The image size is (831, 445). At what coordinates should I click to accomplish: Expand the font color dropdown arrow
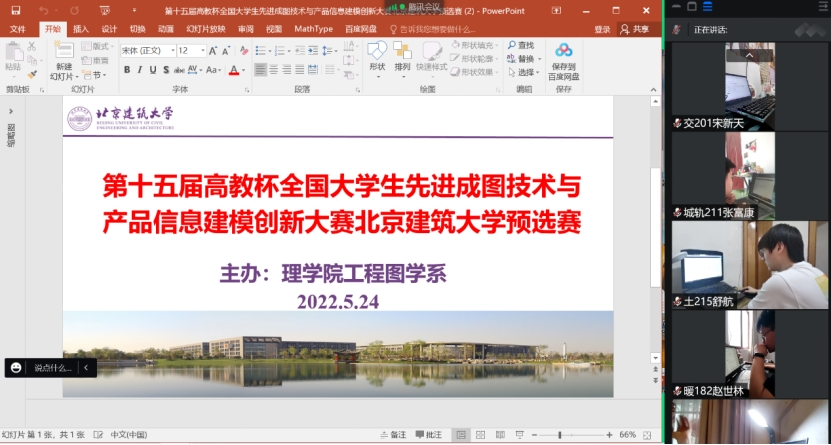pos(243,70)
